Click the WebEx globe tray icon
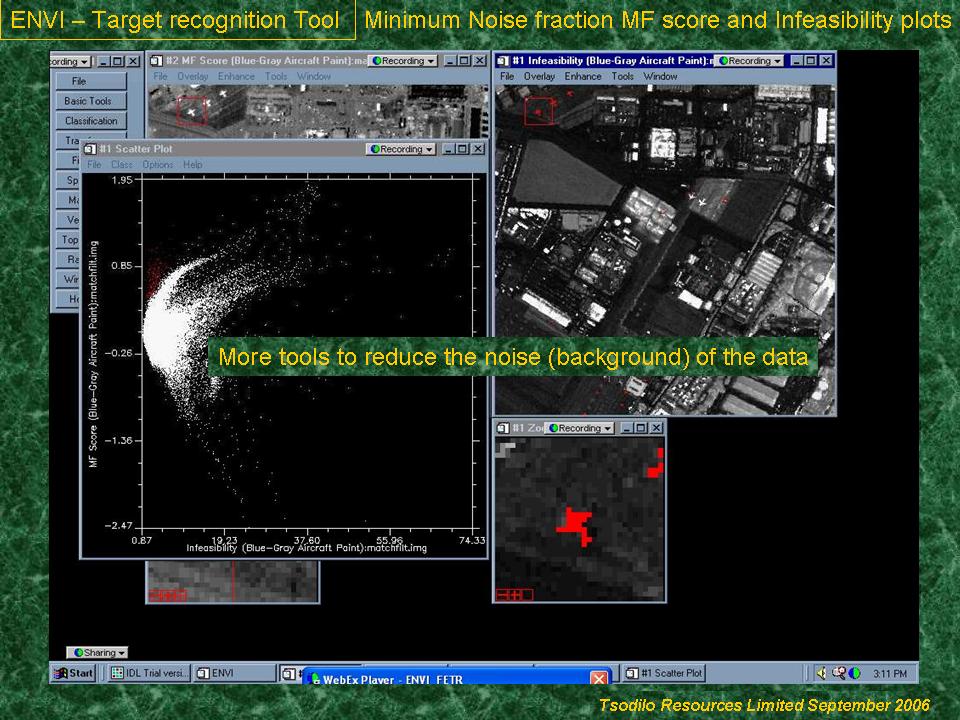This screenshot has width=960, height=720. tap(854, 673)
